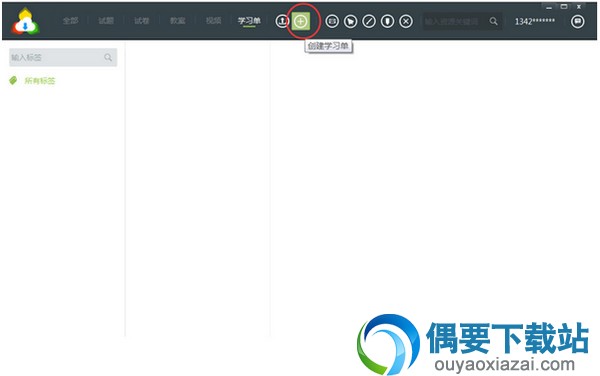This screenshot has width=600, height=376.
Task: Click the list view icon in toolbar
Action: click(x=332, y=21)
